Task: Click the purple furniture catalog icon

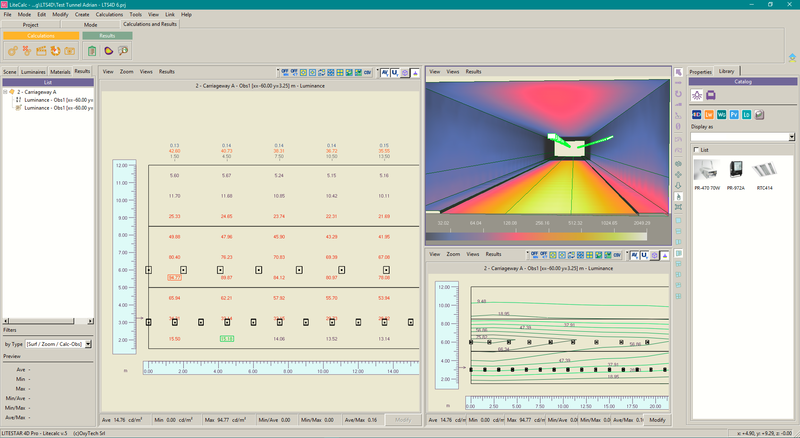Action: tap(711, 95)
